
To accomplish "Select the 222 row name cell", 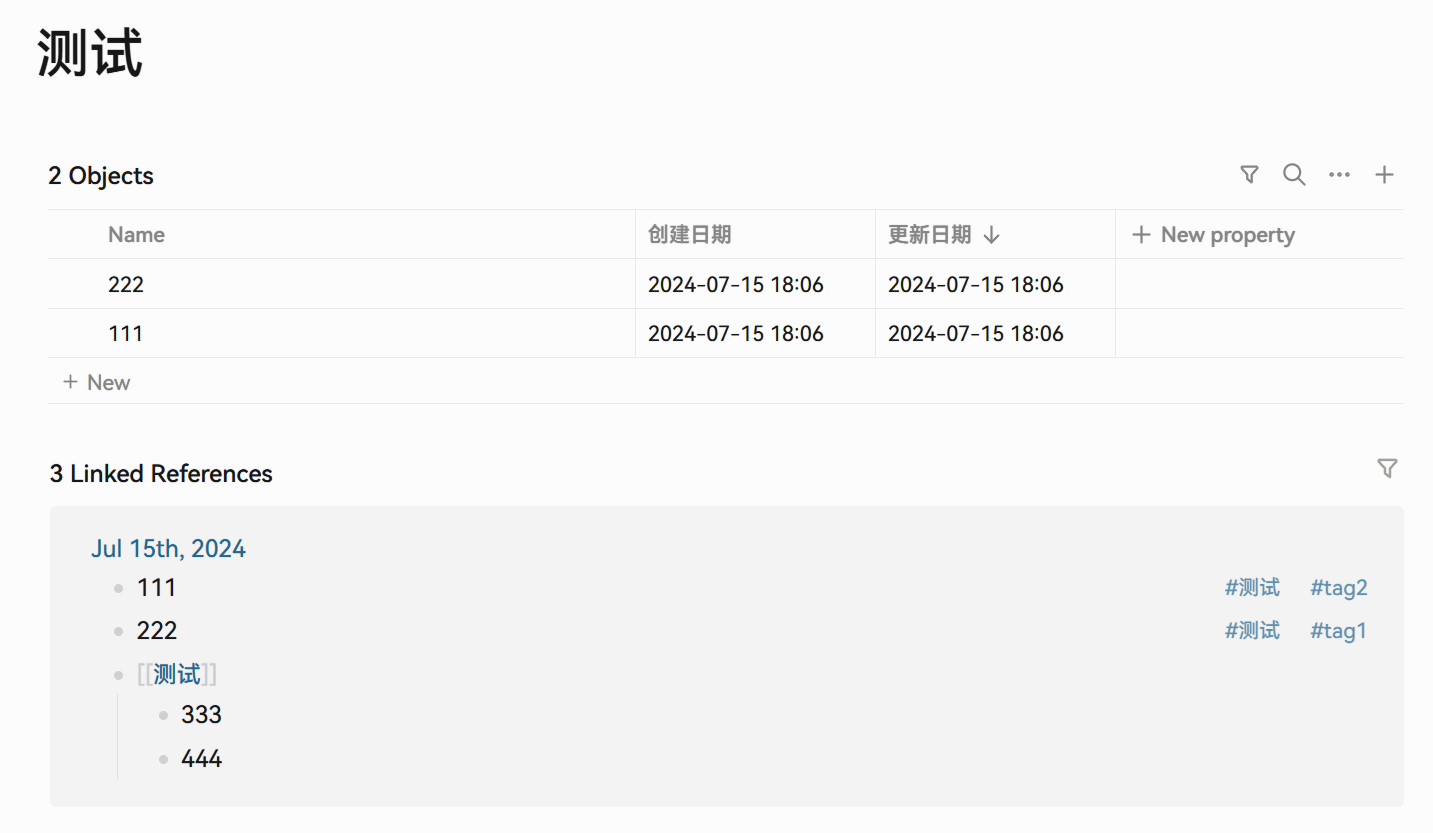I will coord(126,285).
